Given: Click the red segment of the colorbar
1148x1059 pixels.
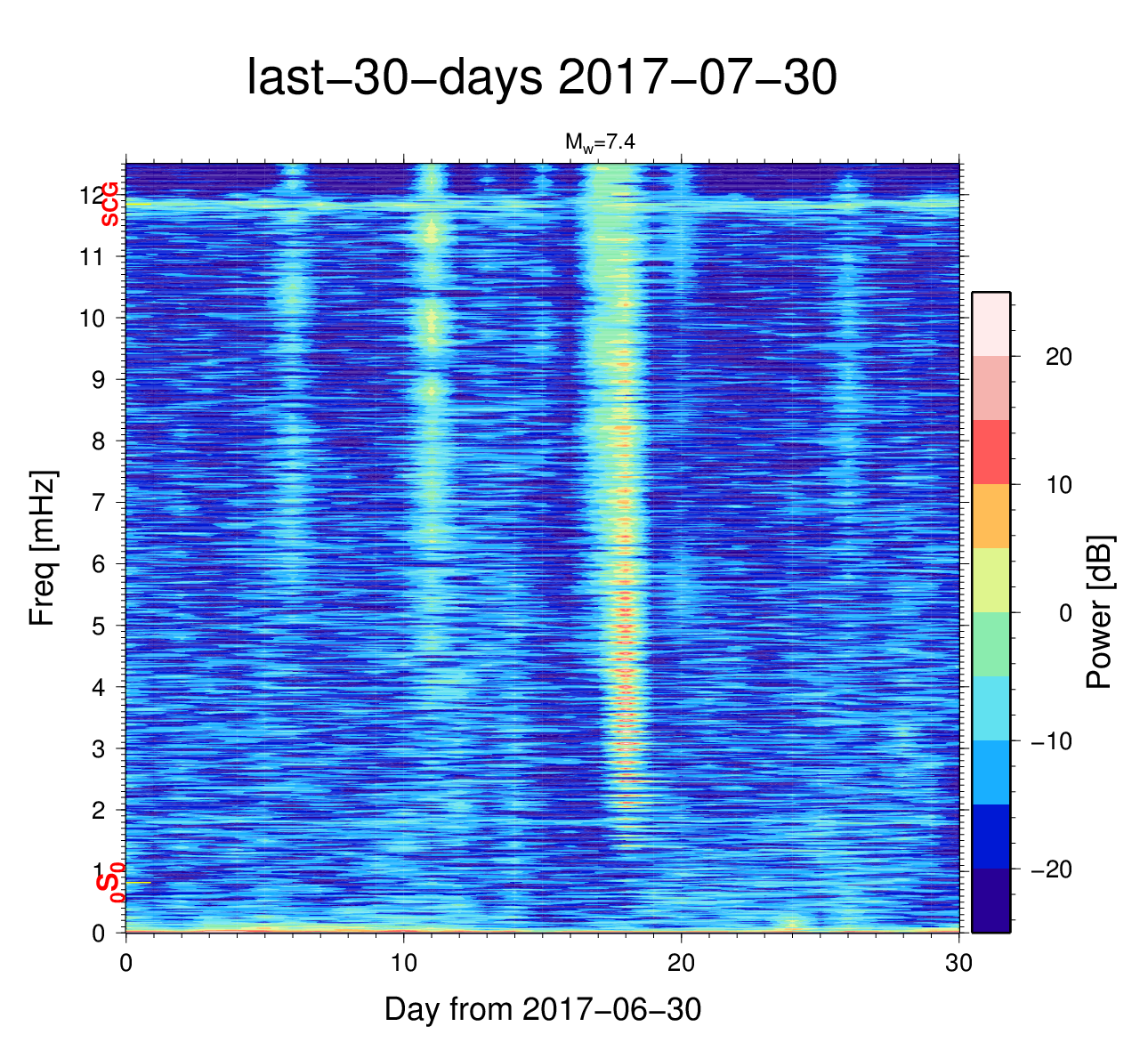Looking at the screenshot, I should pyautogui.click(x=990, y=452).
